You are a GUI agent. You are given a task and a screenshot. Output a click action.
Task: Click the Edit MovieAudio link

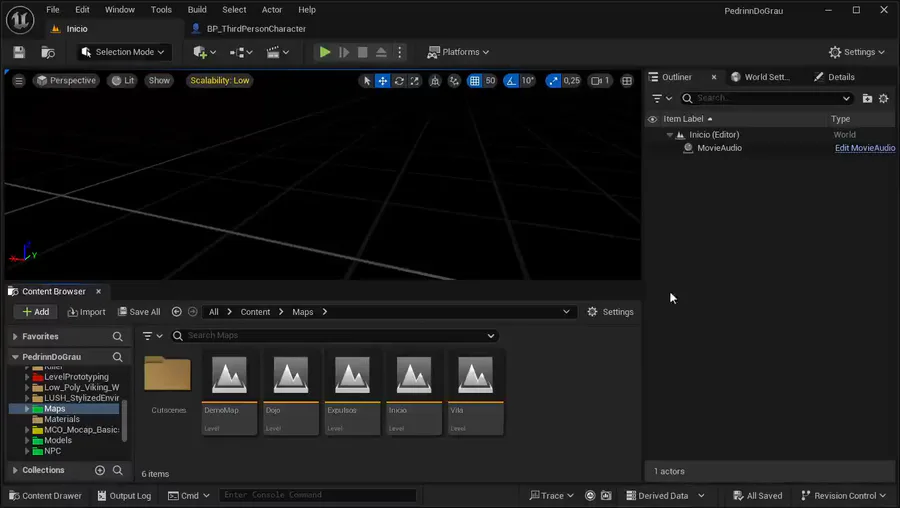click(x=865, y=148)
